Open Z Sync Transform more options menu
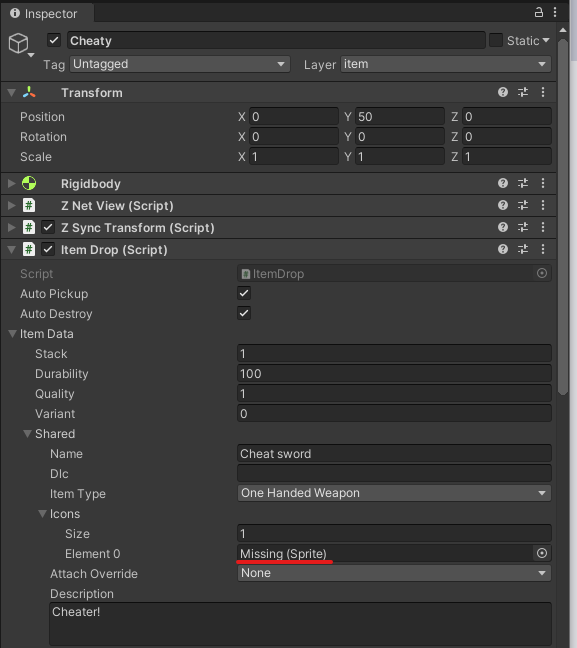 tap(543, 227)
